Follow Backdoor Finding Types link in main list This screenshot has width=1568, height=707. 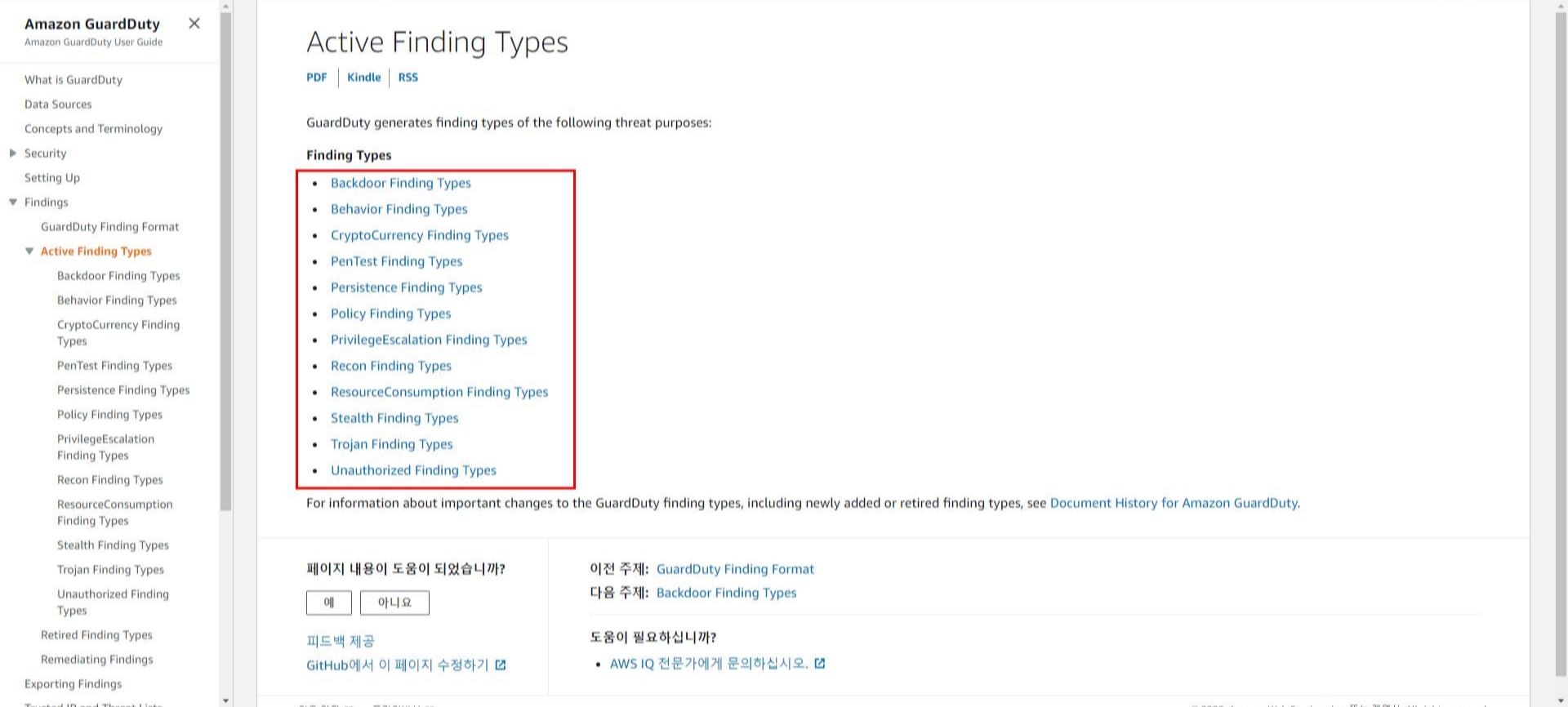(401, 183)
